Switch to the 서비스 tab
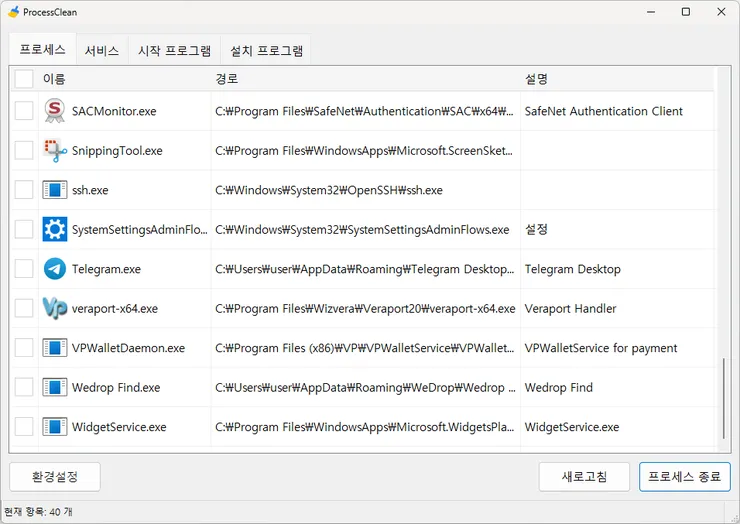The image size is (740, 524). pos(102,51)
